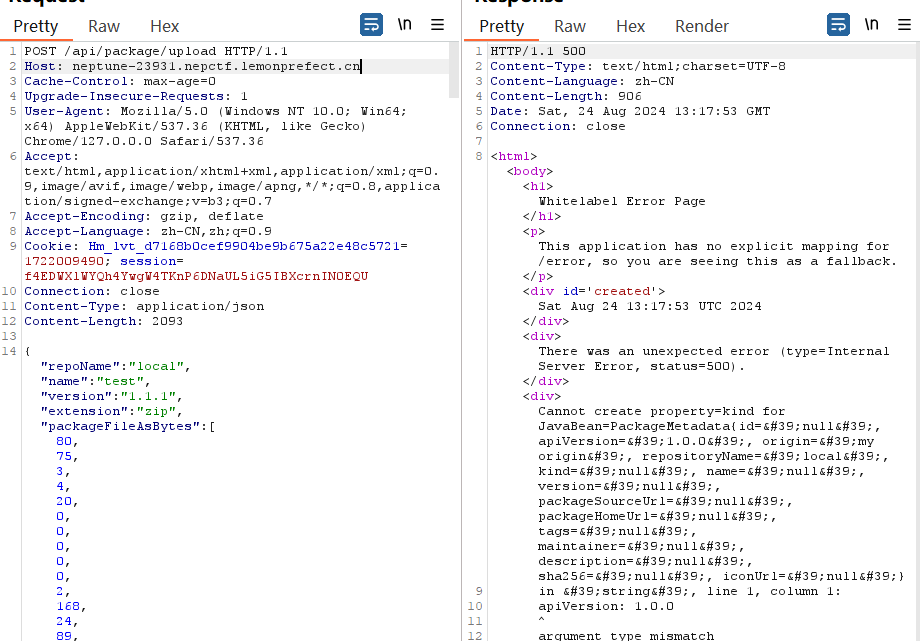Screen dimensions: 920x641
Task: Switch Response view to Raw tab
Action: tap(570, 27)
